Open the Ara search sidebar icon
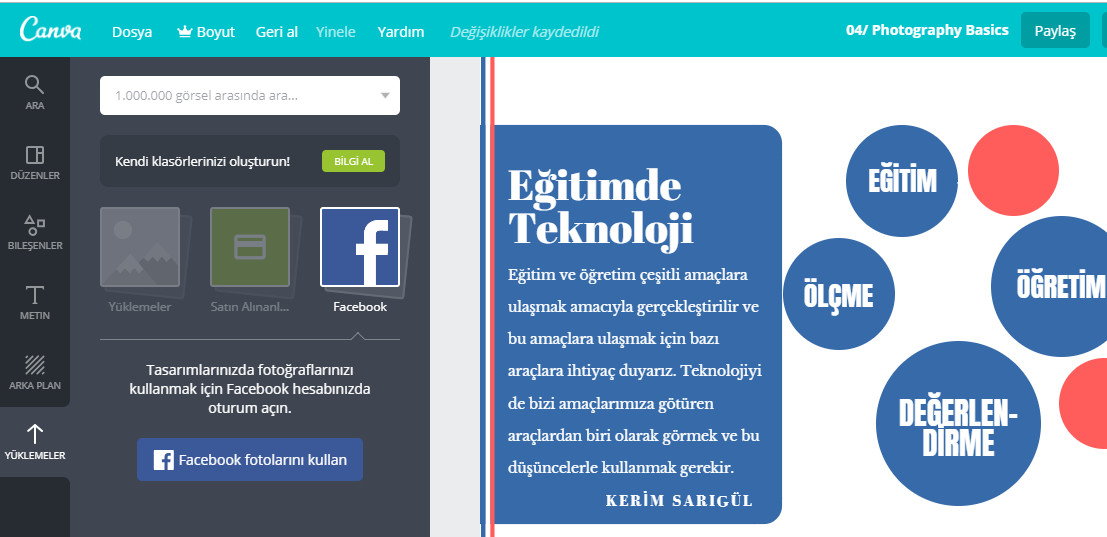 35,92
